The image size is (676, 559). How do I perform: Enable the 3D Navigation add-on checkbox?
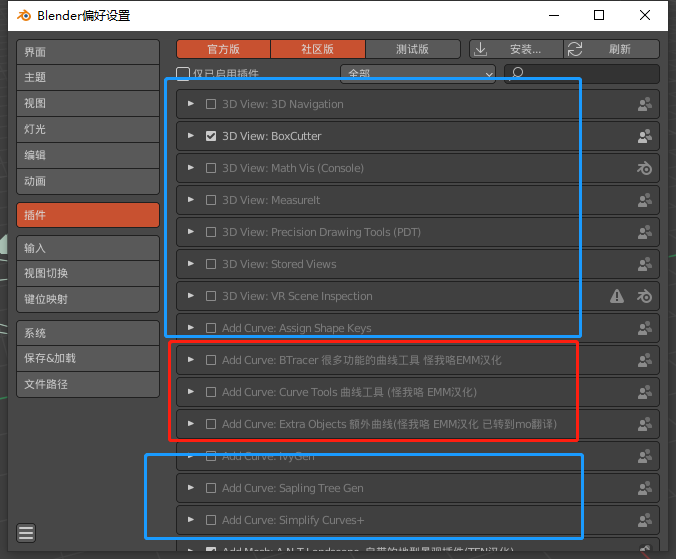(211, 104)
